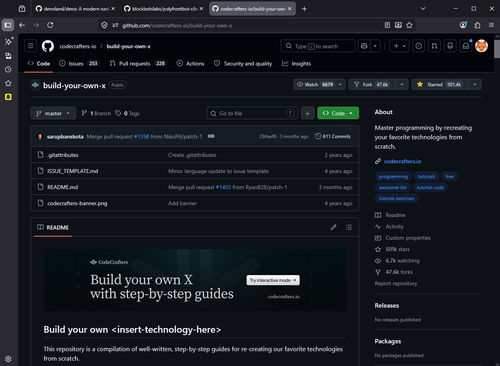
Task: Click the browser address bar URL
Action: coord(177,25)
